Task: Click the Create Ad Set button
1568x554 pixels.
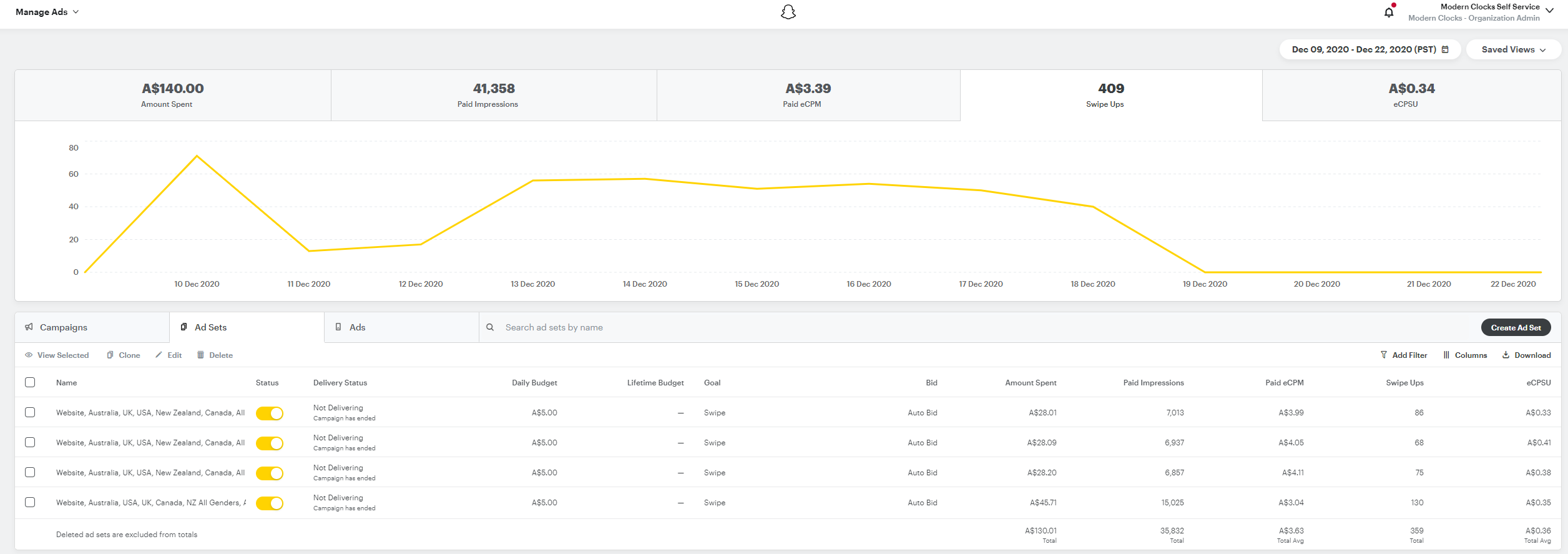Action: tap(1516, 327)
